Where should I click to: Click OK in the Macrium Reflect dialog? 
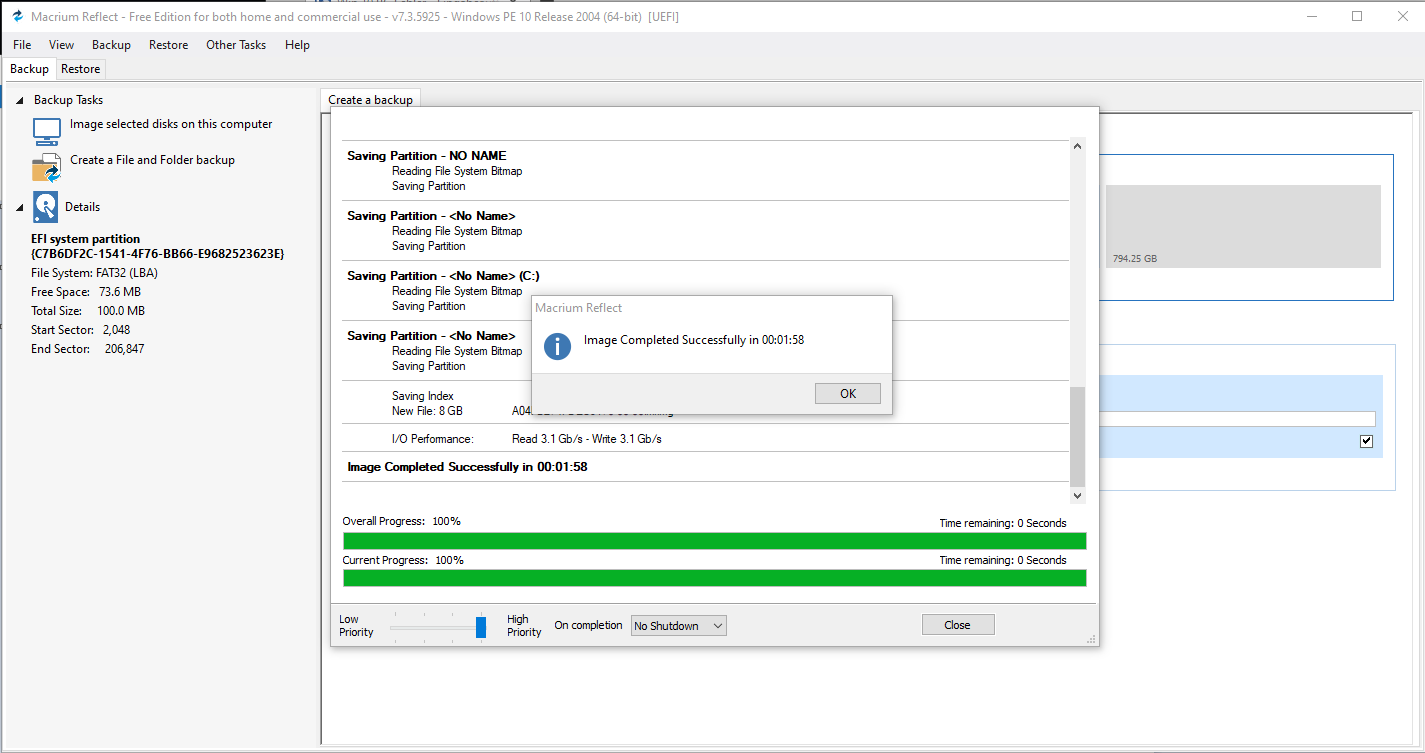(848, 394)
